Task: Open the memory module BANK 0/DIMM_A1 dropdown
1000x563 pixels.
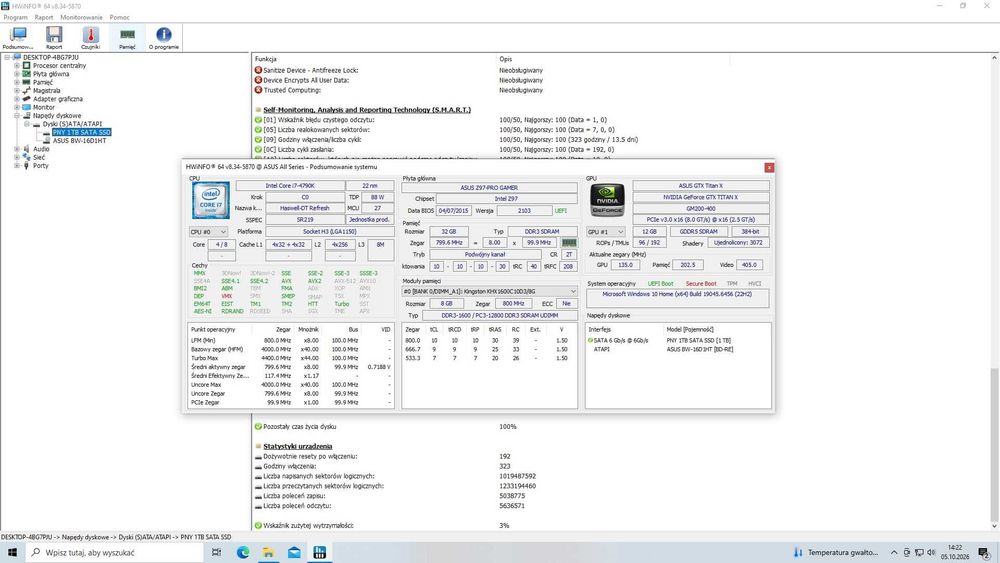Action: coord(489,291)
